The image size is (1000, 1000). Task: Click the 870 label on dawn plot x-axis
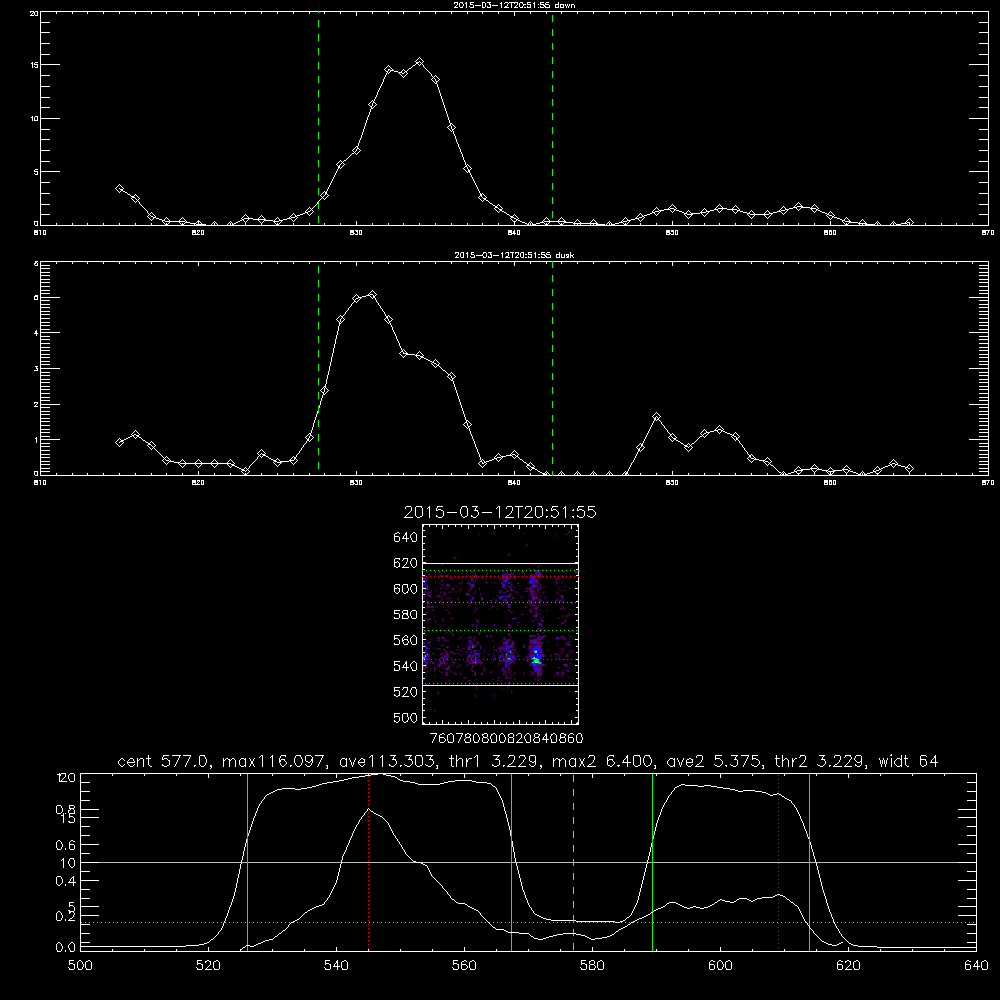point(988,233)
